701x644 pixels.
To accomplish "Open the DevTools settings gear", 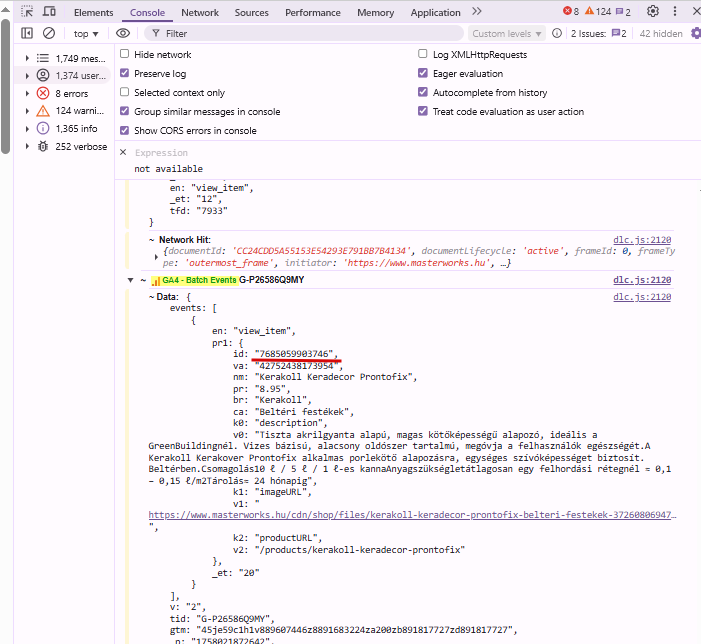I will point(653,12).
